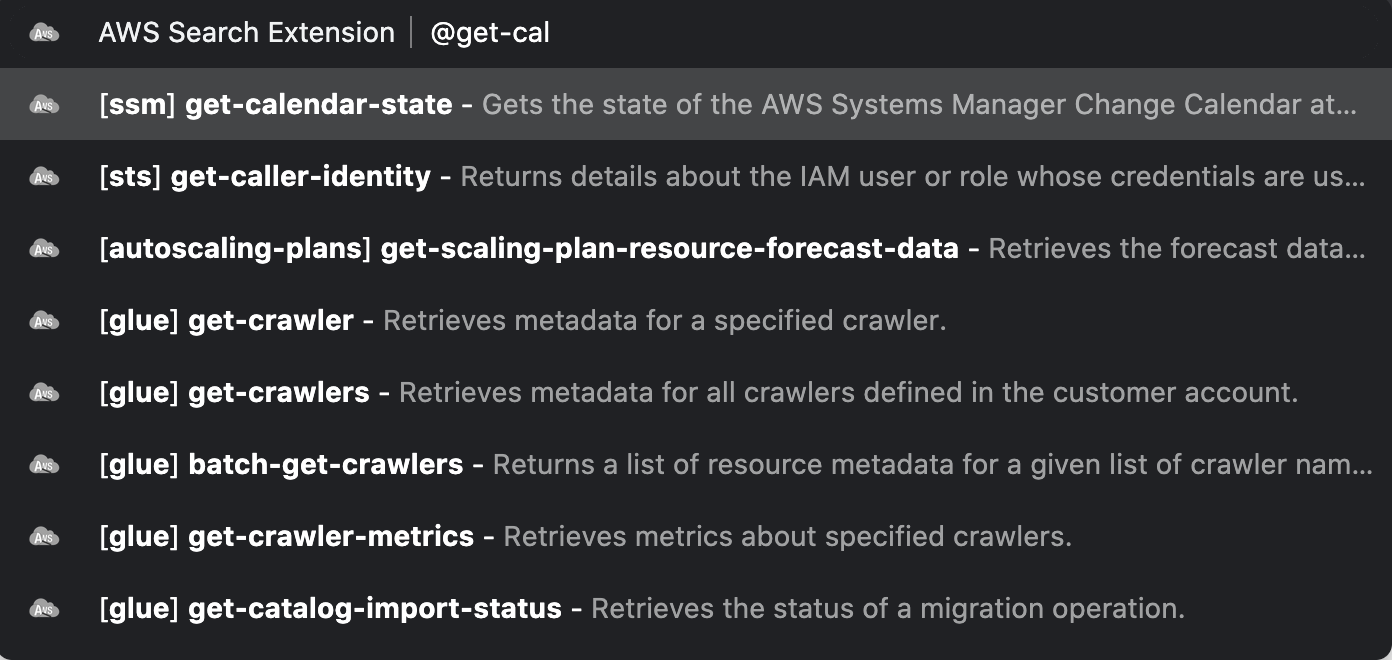Click the AWS Search Extension label
Viewport: 1392px width, 660px height.
[x=247, y=33]
